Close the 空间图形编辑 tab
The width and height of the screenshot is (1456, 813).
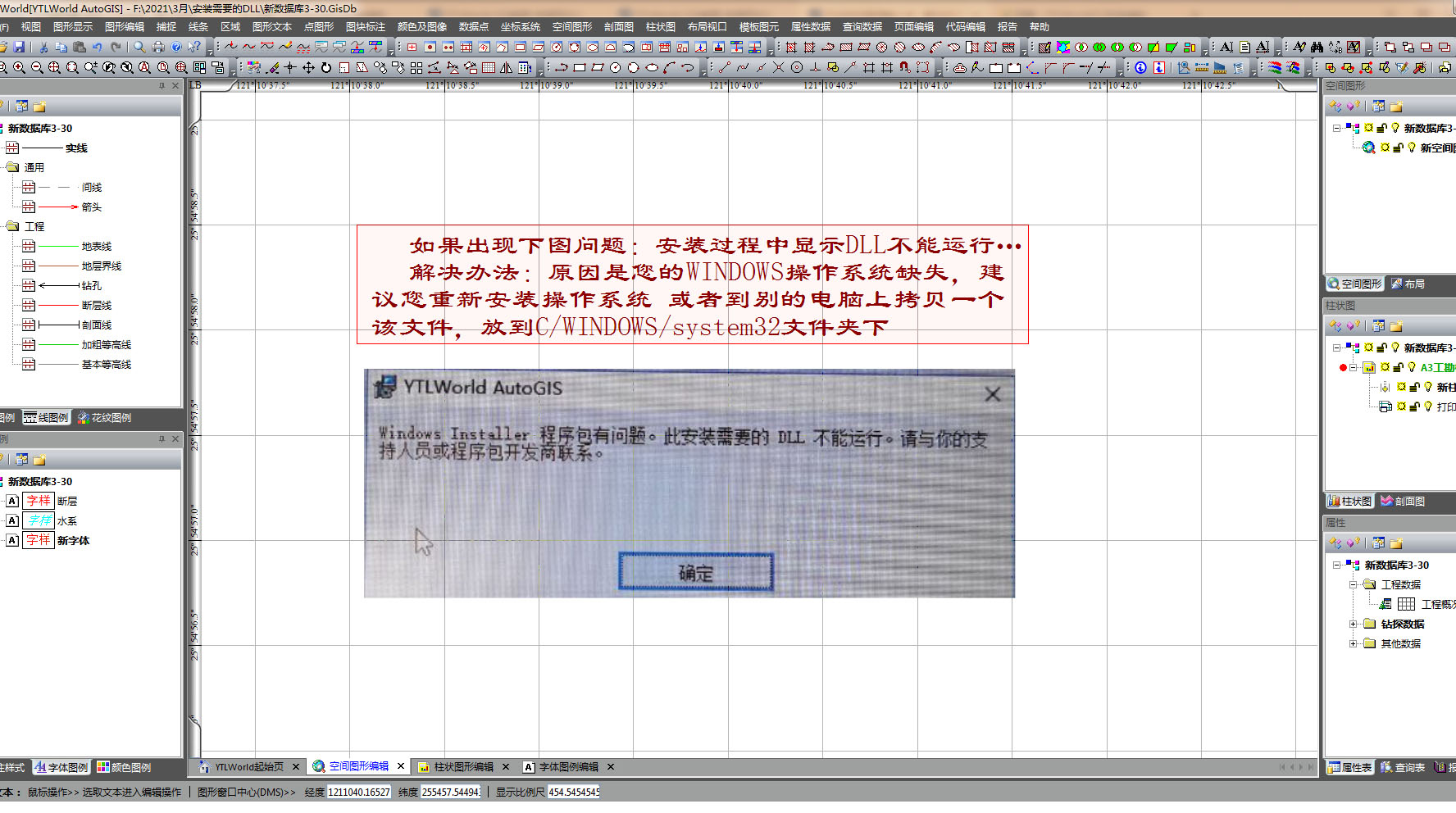(401, 766)
